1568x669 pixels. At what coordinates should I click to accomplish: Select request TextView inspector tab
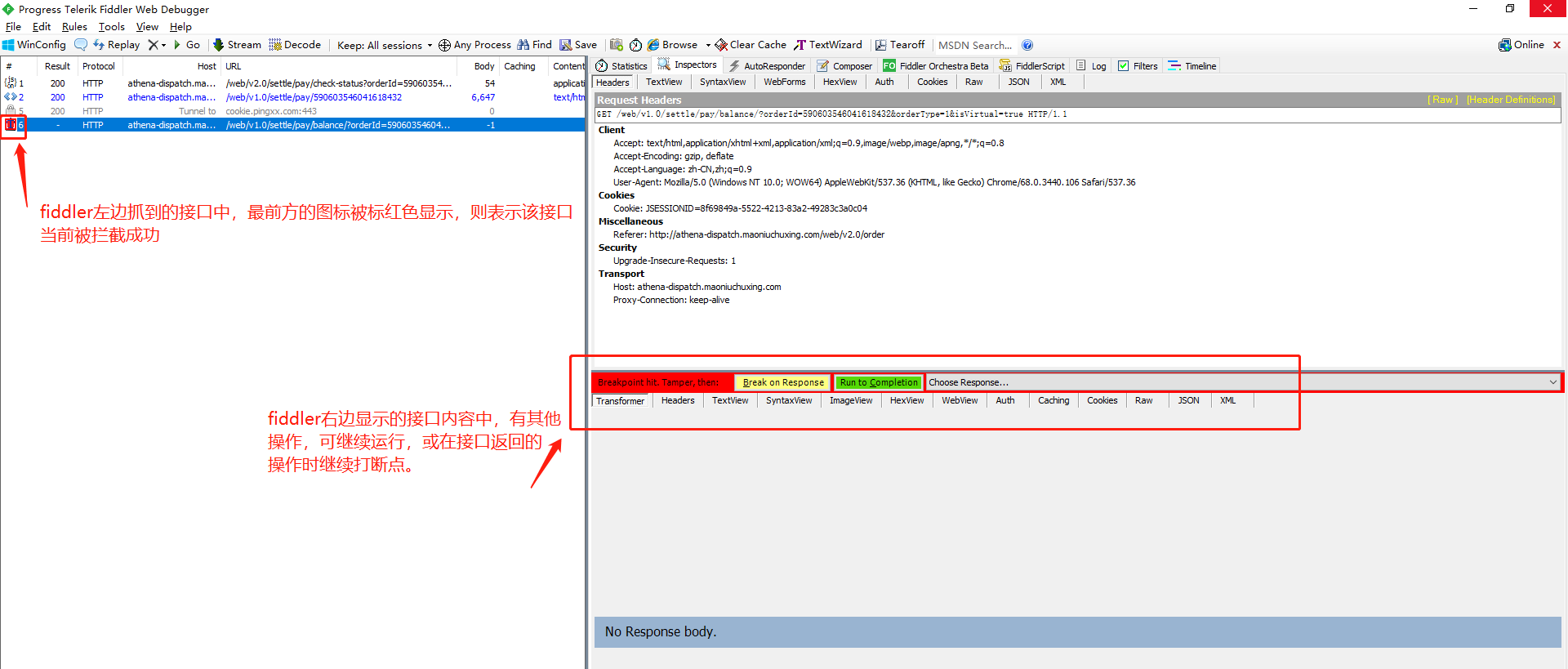pyautogui.click(x=664, y=82)
